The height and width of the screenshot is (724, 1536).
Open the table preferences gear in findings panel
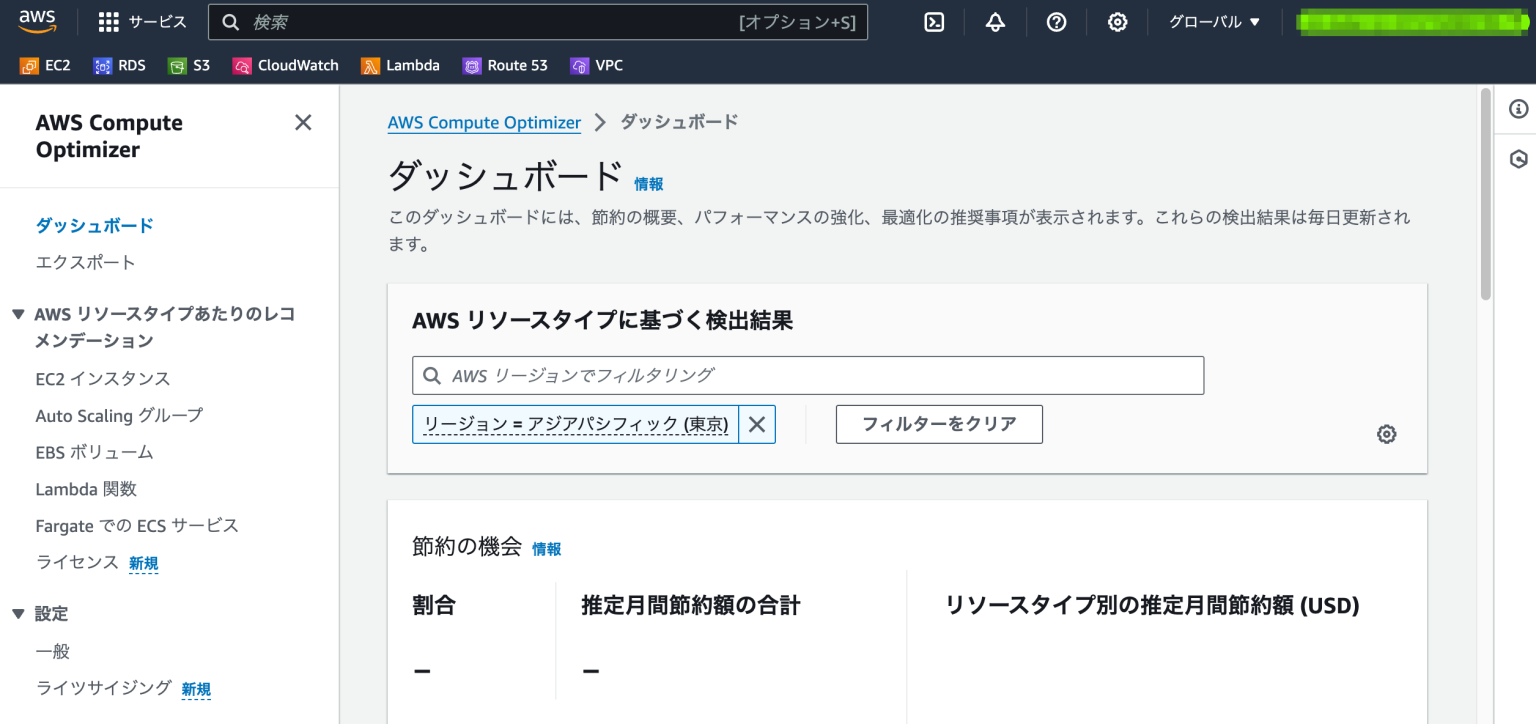pos(1386,433)
